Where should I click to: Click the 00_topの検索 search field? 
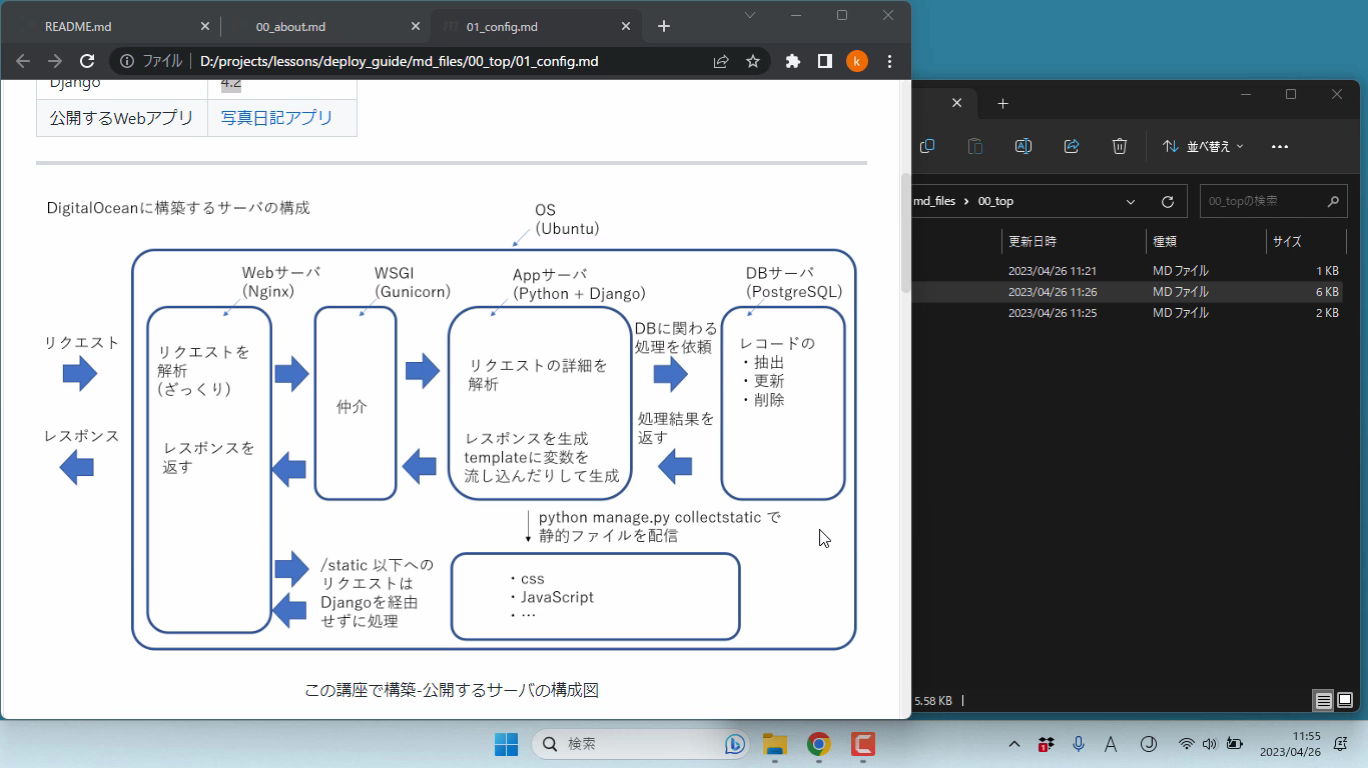point(1264,201)
